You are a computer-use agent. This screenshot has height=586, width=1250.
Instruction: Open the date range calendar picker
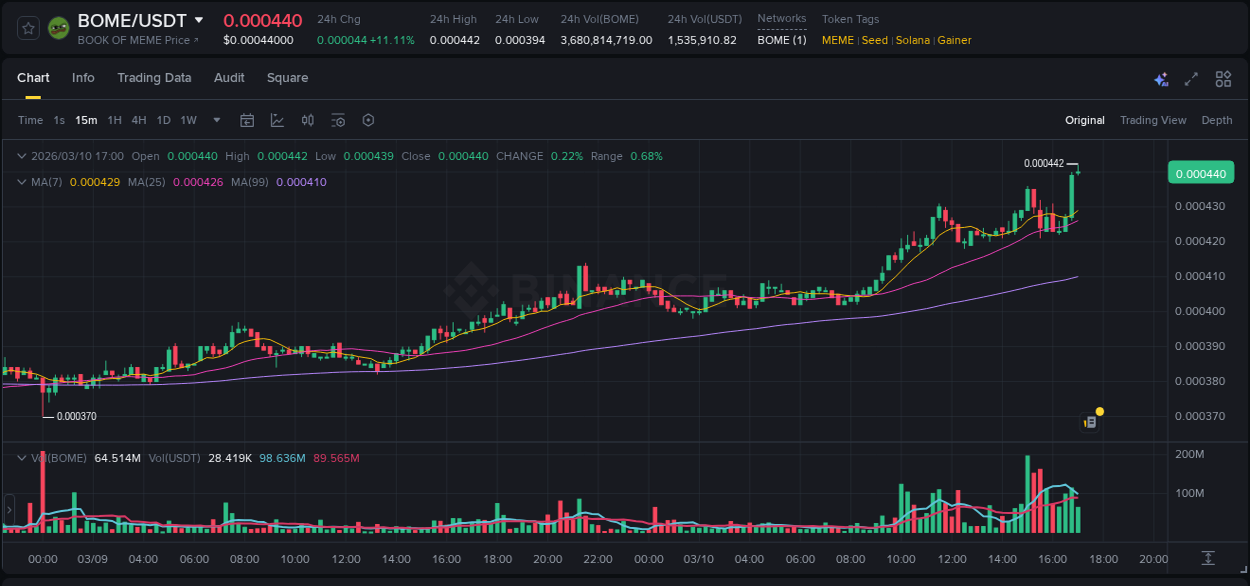(x=247, y=120)
